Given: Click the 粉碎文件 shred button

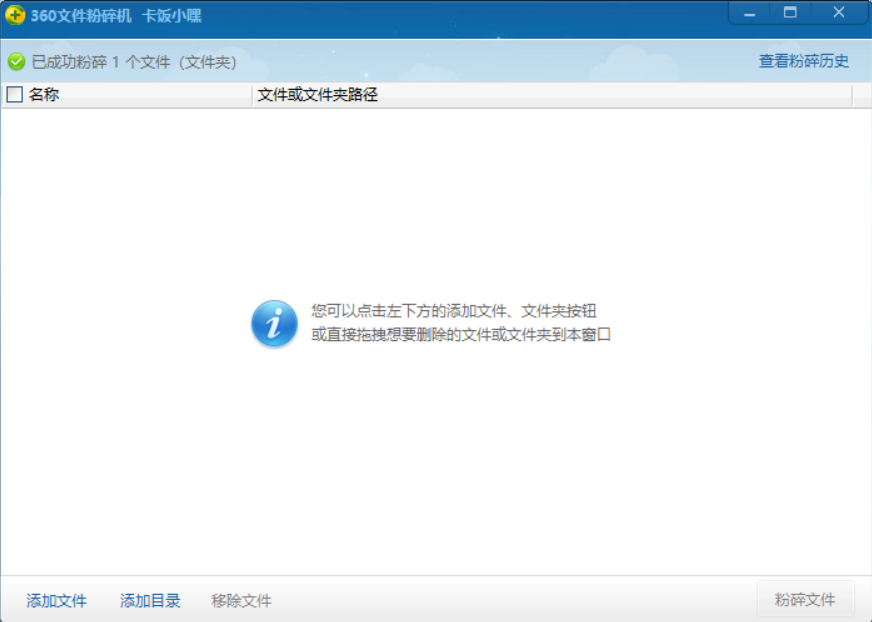Looking at the screenshot, I should 805,599.
